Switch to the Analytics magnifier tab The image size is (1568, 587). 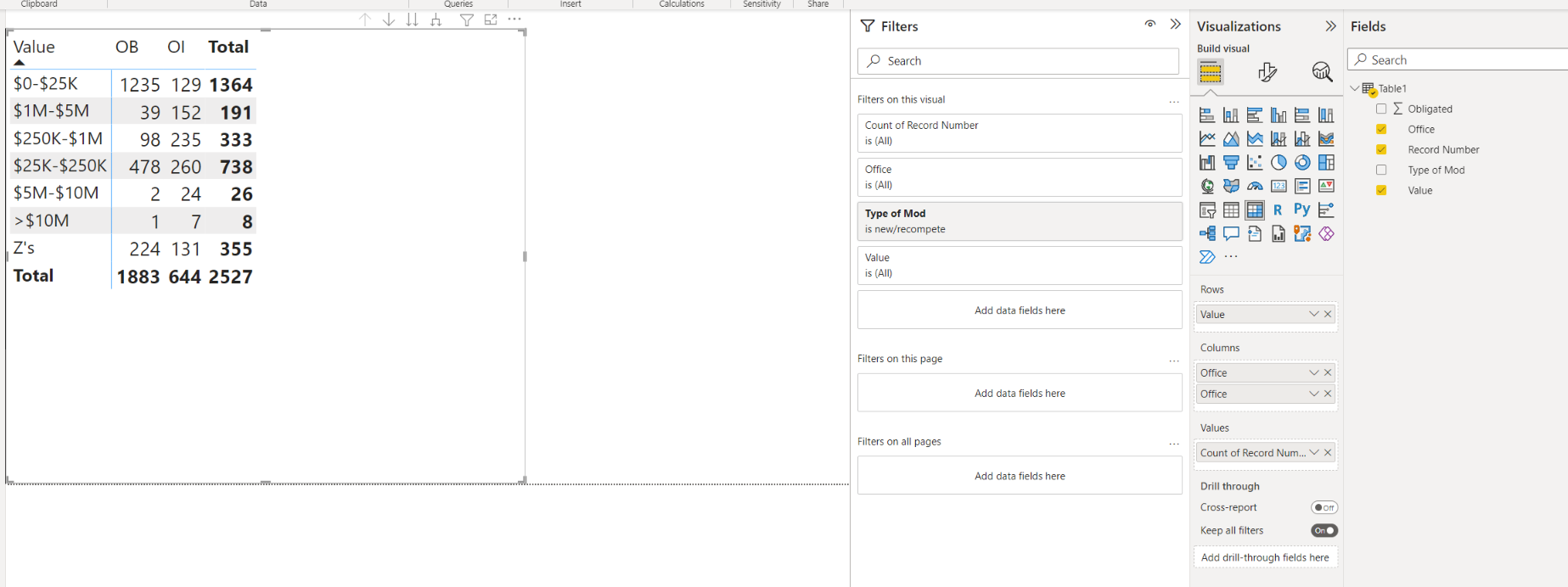point(1322,73)
